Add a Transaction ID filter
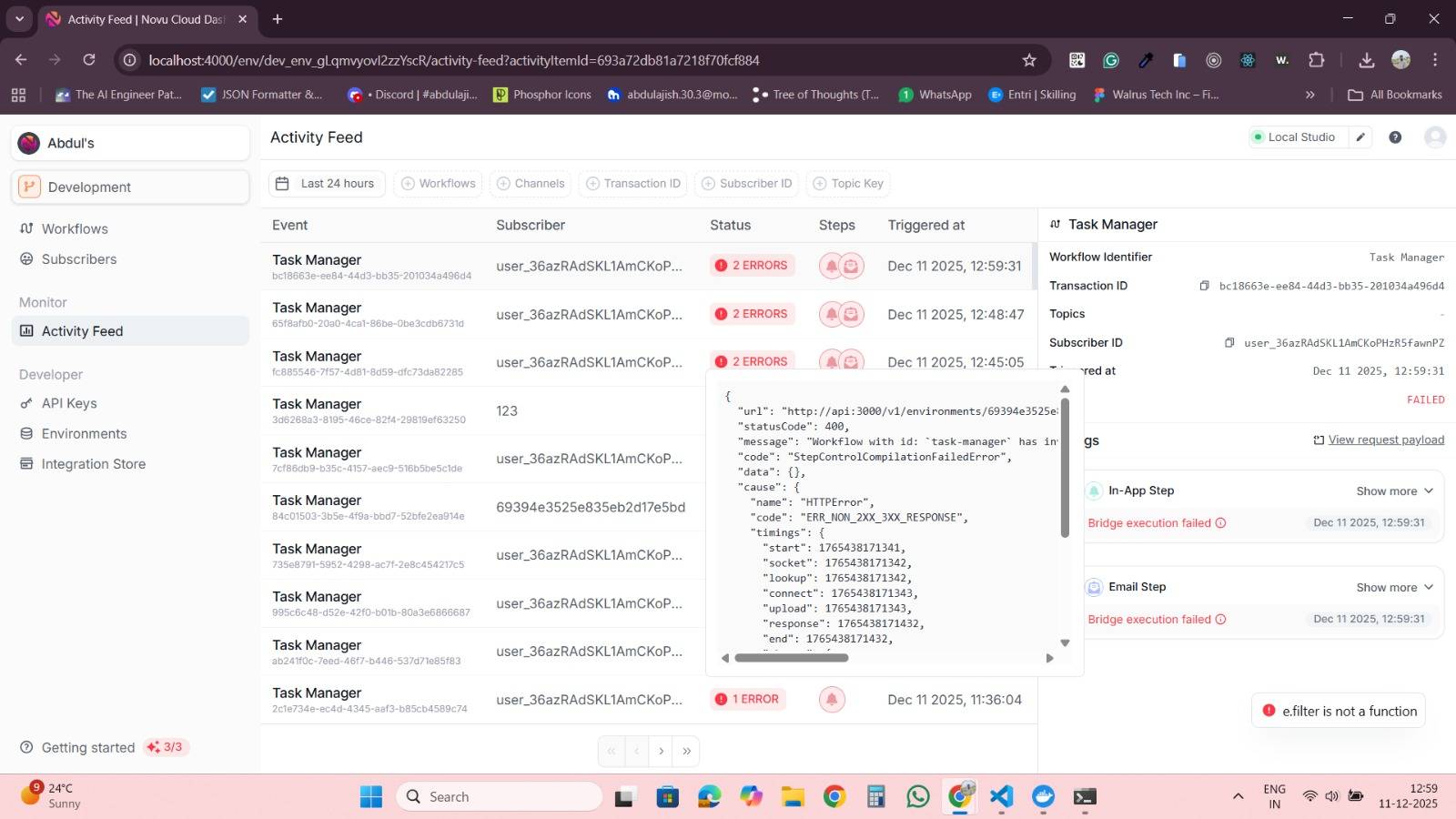Image resolution: width=1456 pixels, height=819 pixels. pos(632,183)
